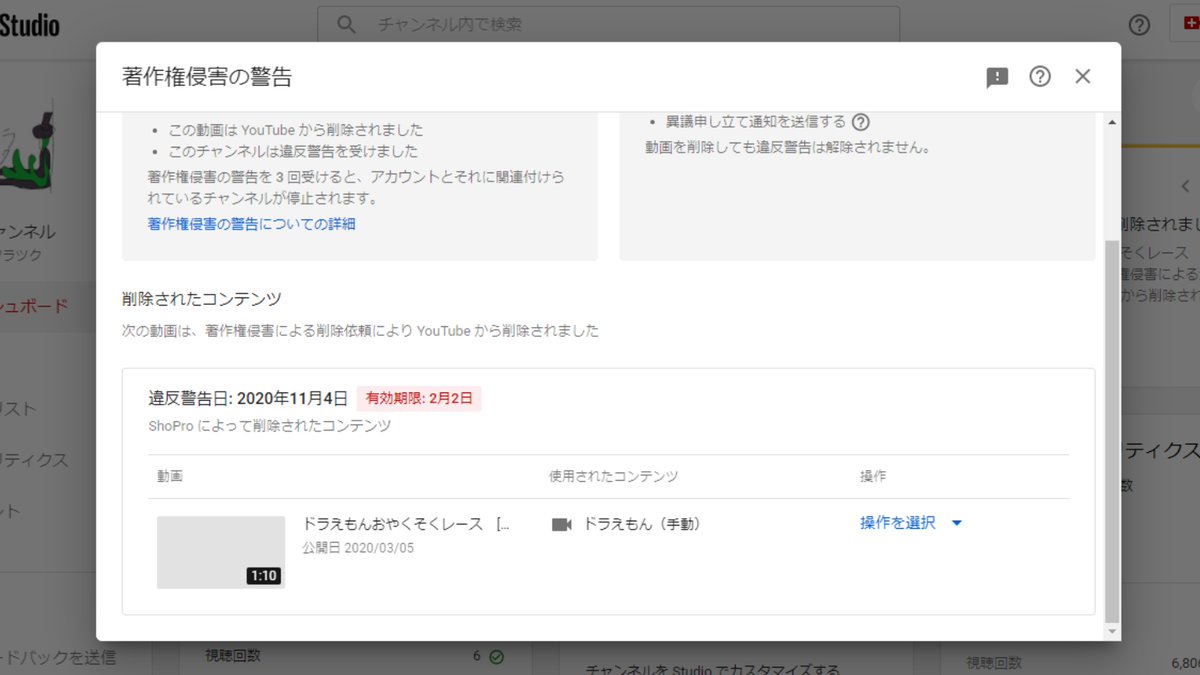Close the 著作権侵害の警告 dialog
Viewport: 1200px width, 675px height.
1082,76
